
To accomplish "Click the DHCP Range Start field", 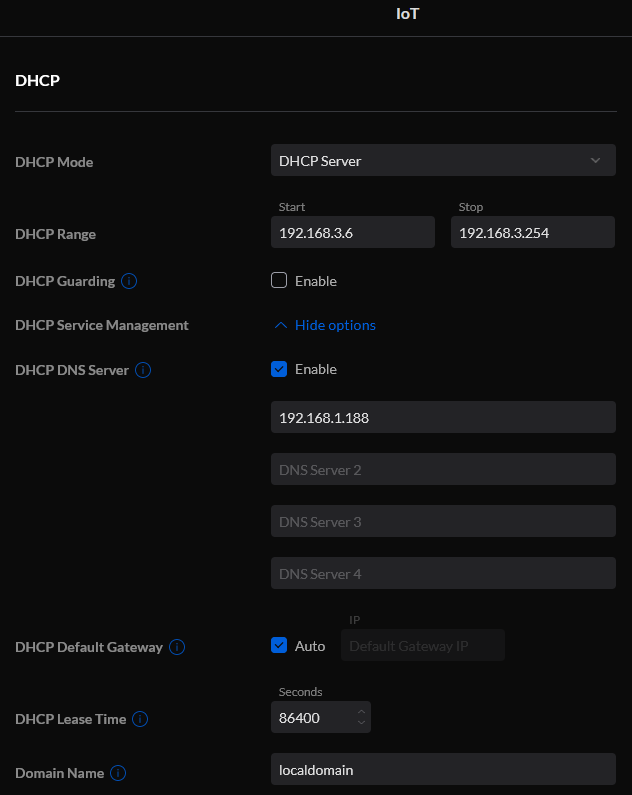I will [353, 232].
